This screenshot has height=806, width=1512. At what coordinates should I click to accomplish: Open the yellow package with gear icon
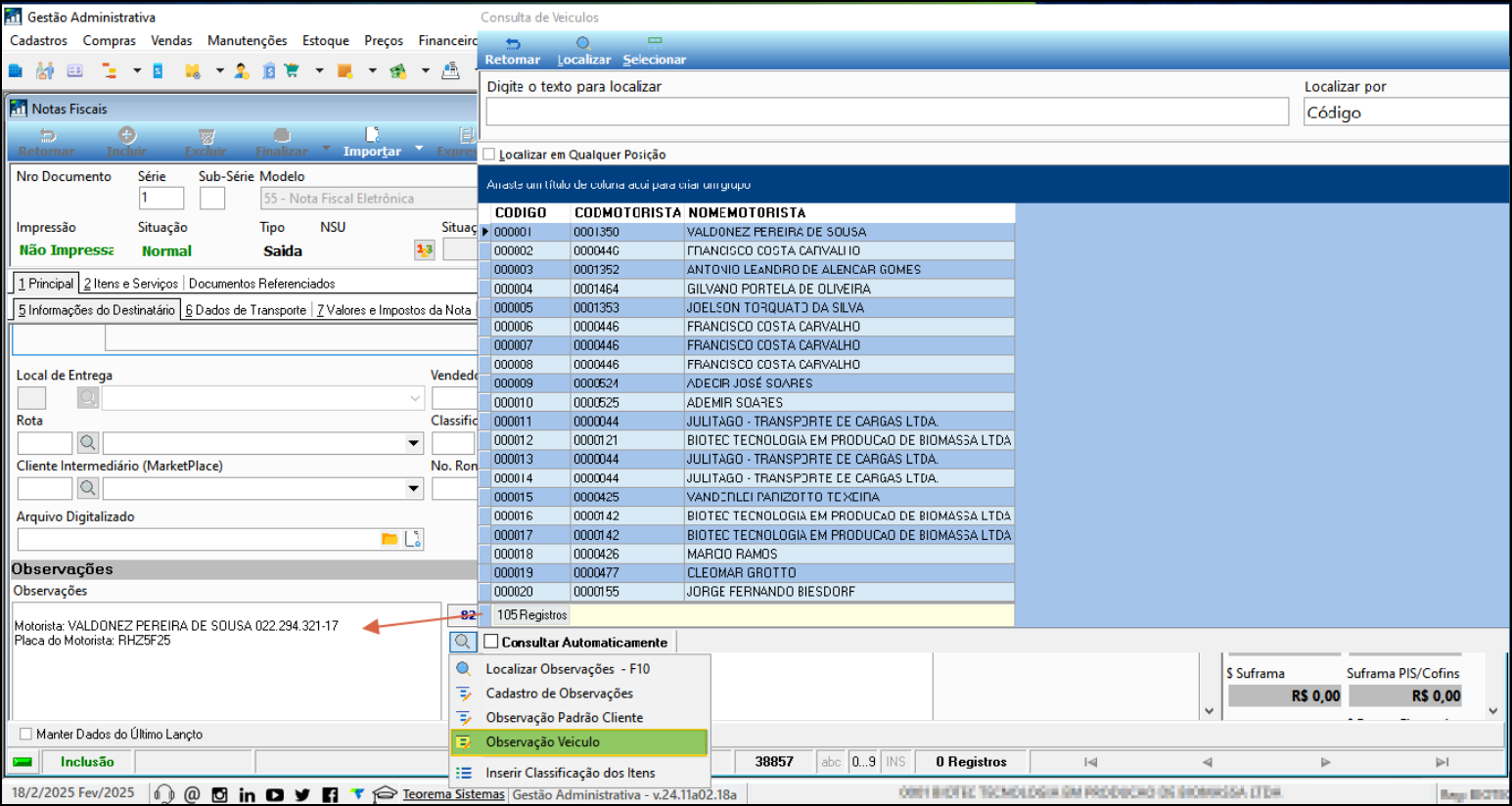pos(193,70)
